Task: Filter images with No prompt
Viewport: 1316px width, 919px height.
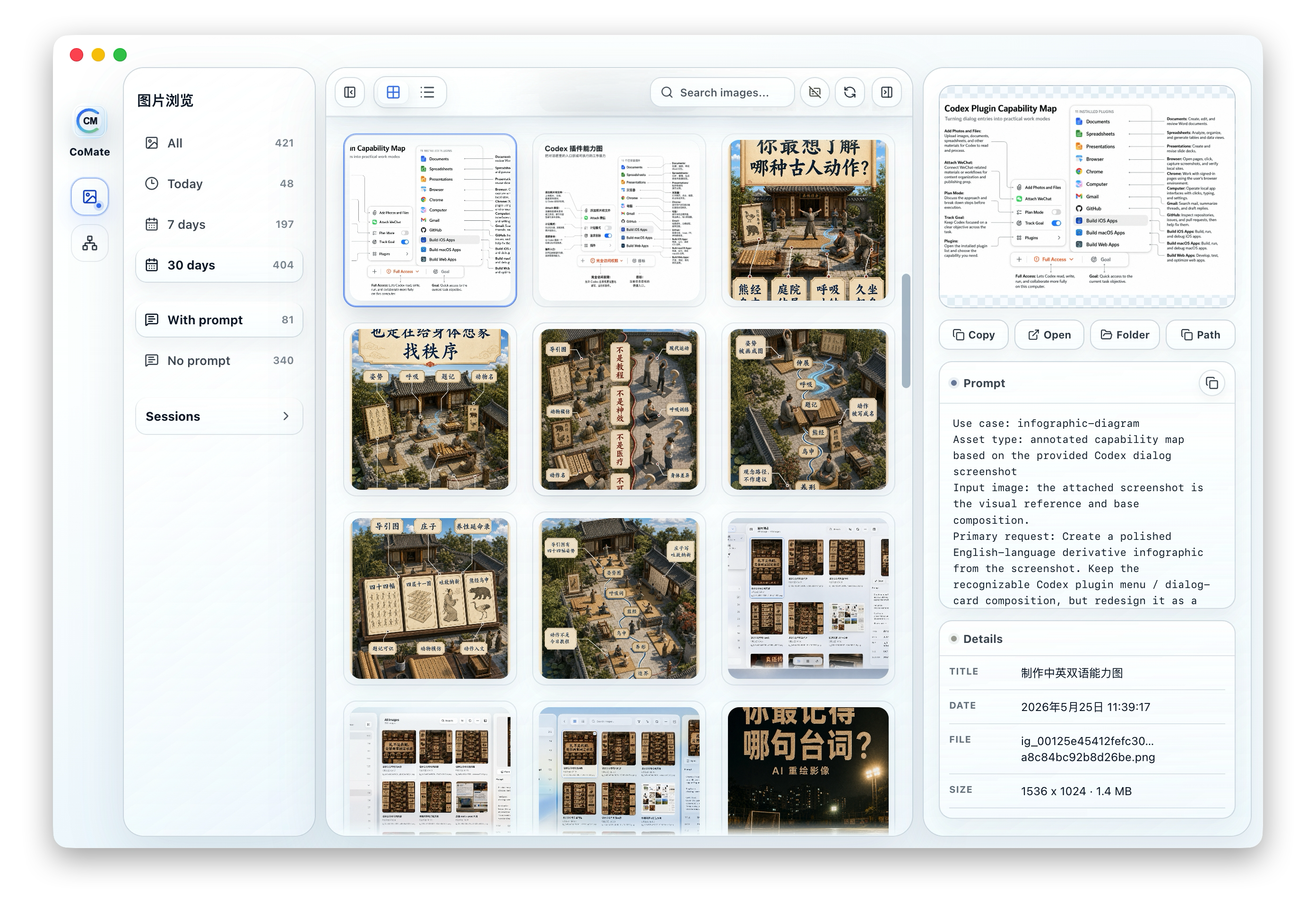Action: tap(219, 361)
